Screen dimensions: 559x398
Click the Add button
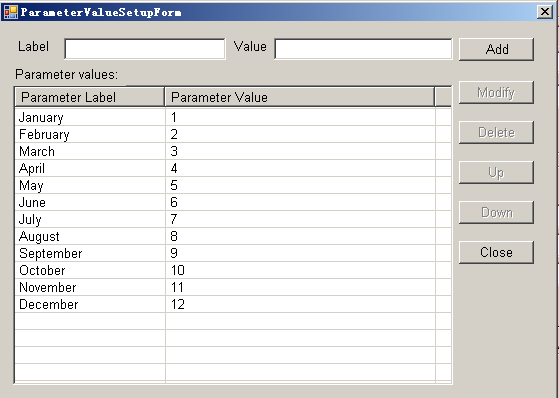coord(496,49)
